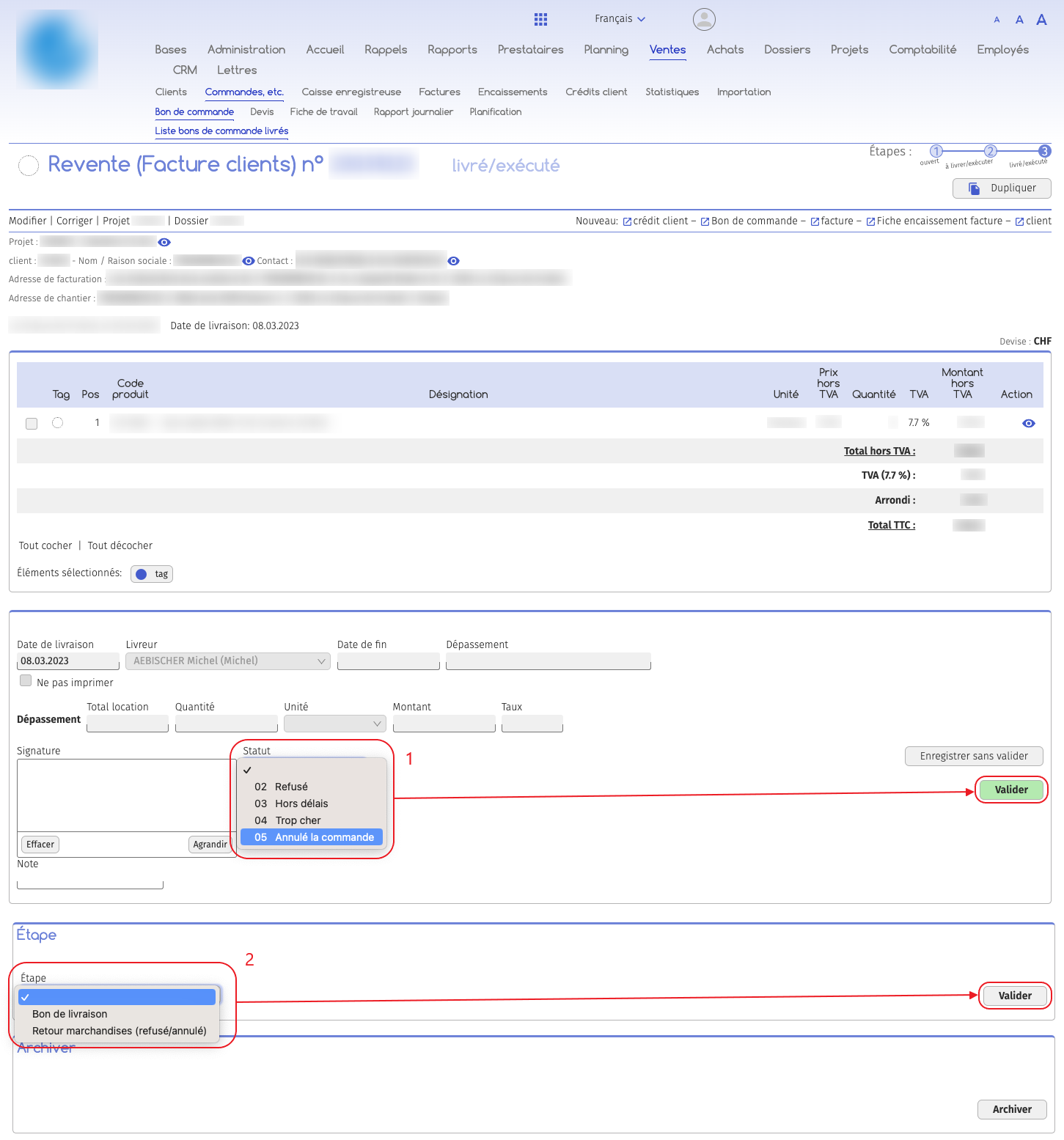The width and height of the screenshot is (1064, 1140).
Task: Open the Comptabilité menu
Action: coord(922,50)
